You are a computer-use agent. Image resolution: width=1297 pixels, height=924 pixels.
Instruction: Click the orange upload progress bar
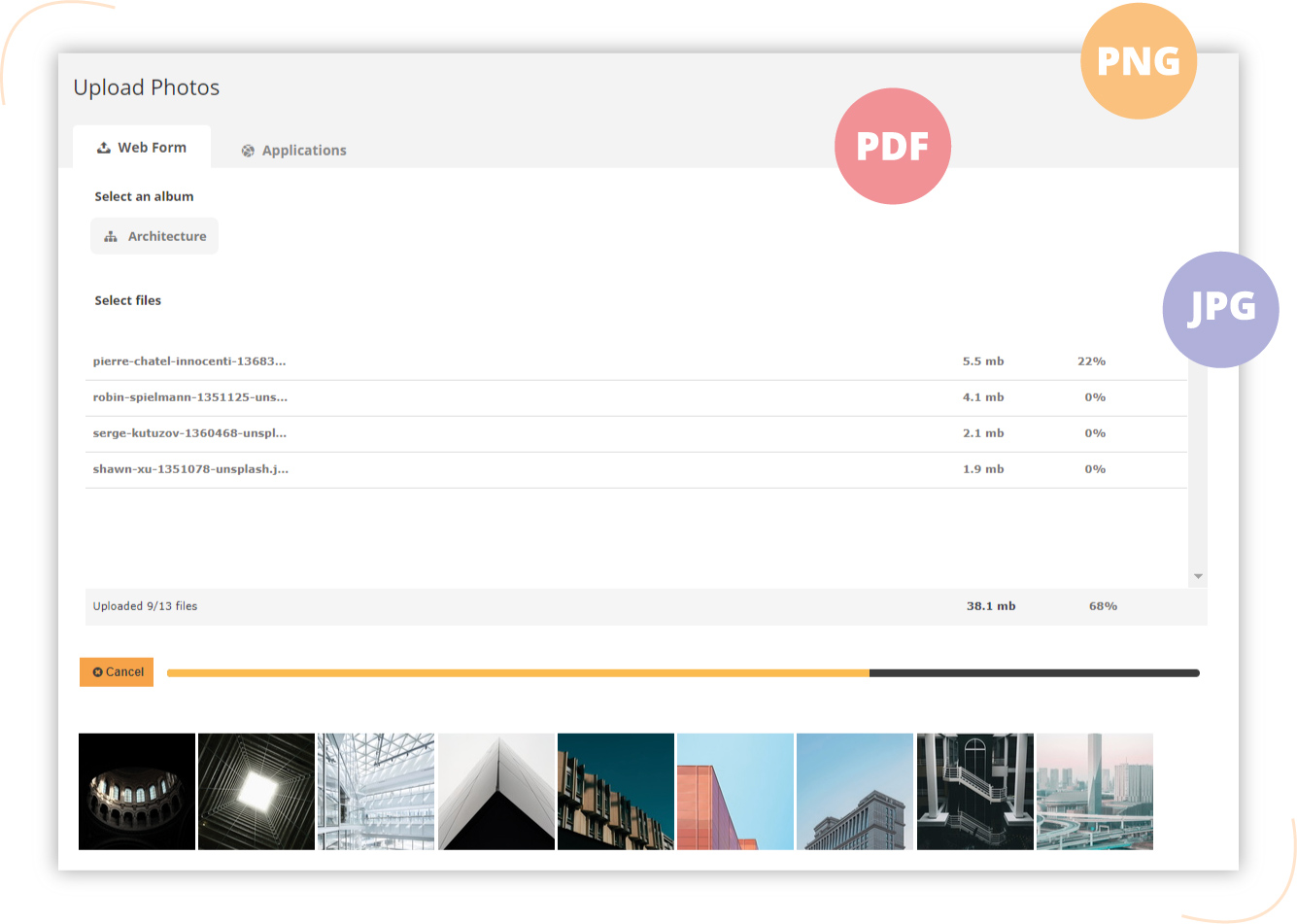[x=518, y=672]
